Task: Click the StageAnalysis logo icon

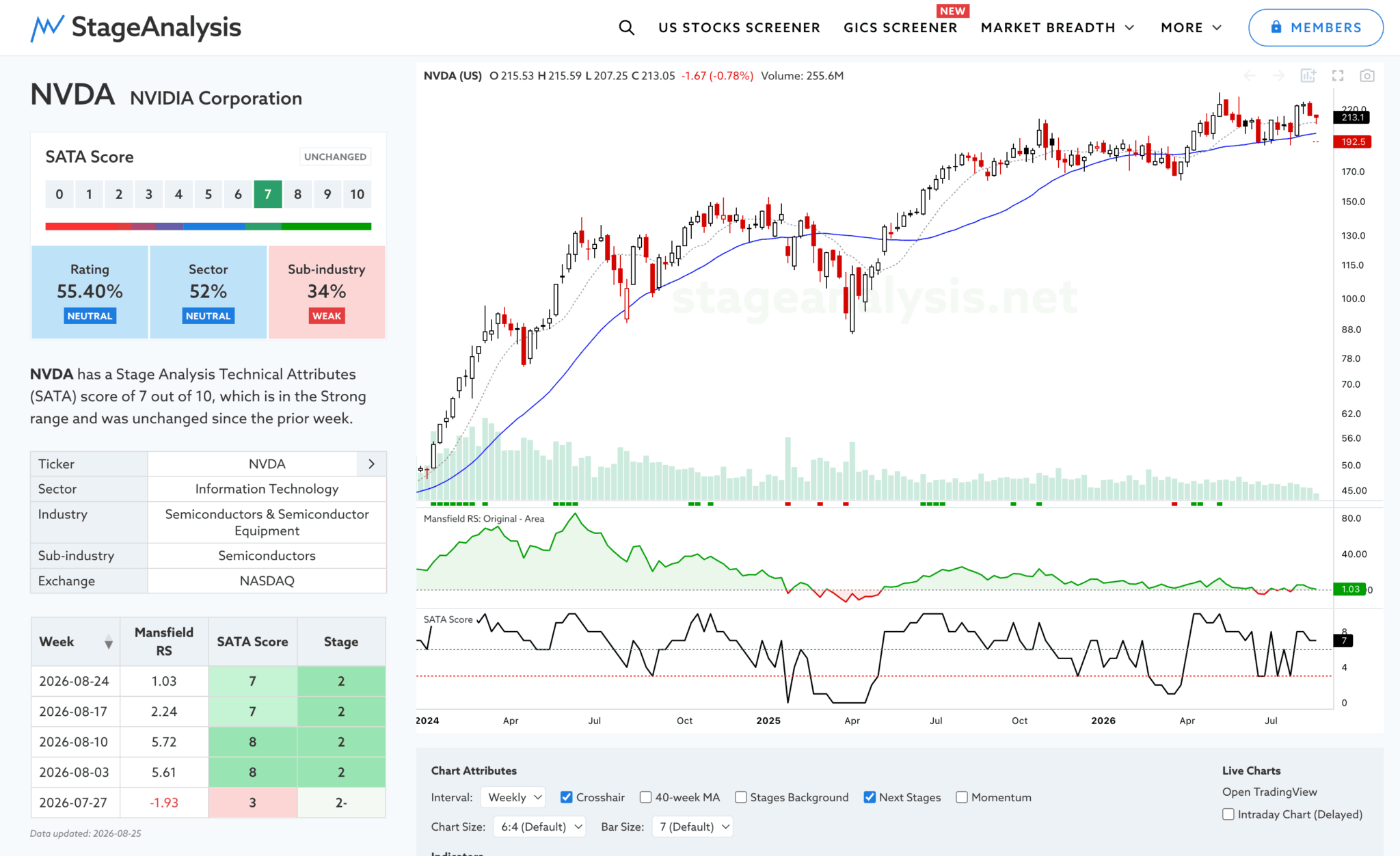Action: pyautogui.click(x=47, y=28)
